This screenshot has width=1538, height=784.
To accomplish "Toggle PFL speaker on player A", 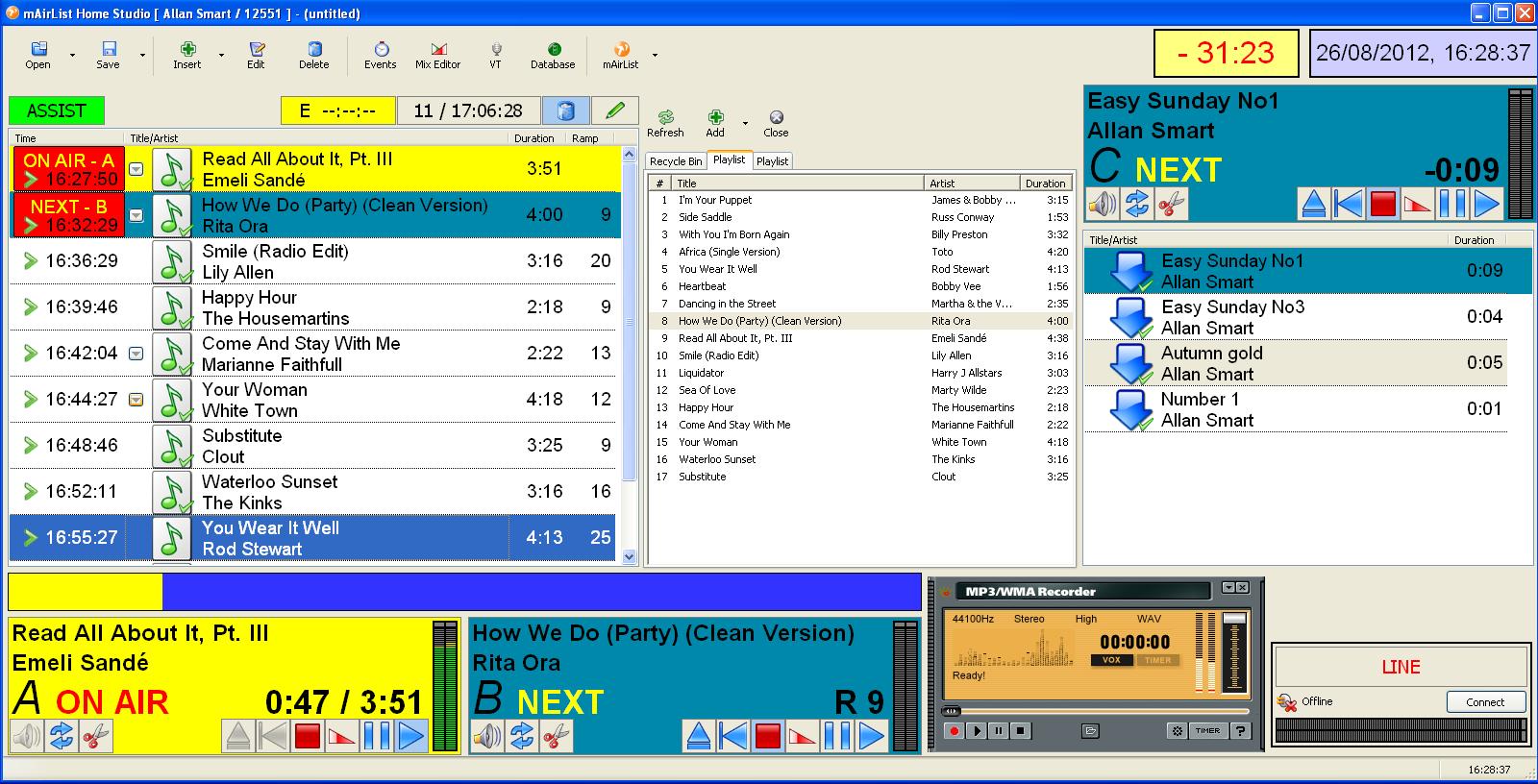I will (x=26, y=737).
